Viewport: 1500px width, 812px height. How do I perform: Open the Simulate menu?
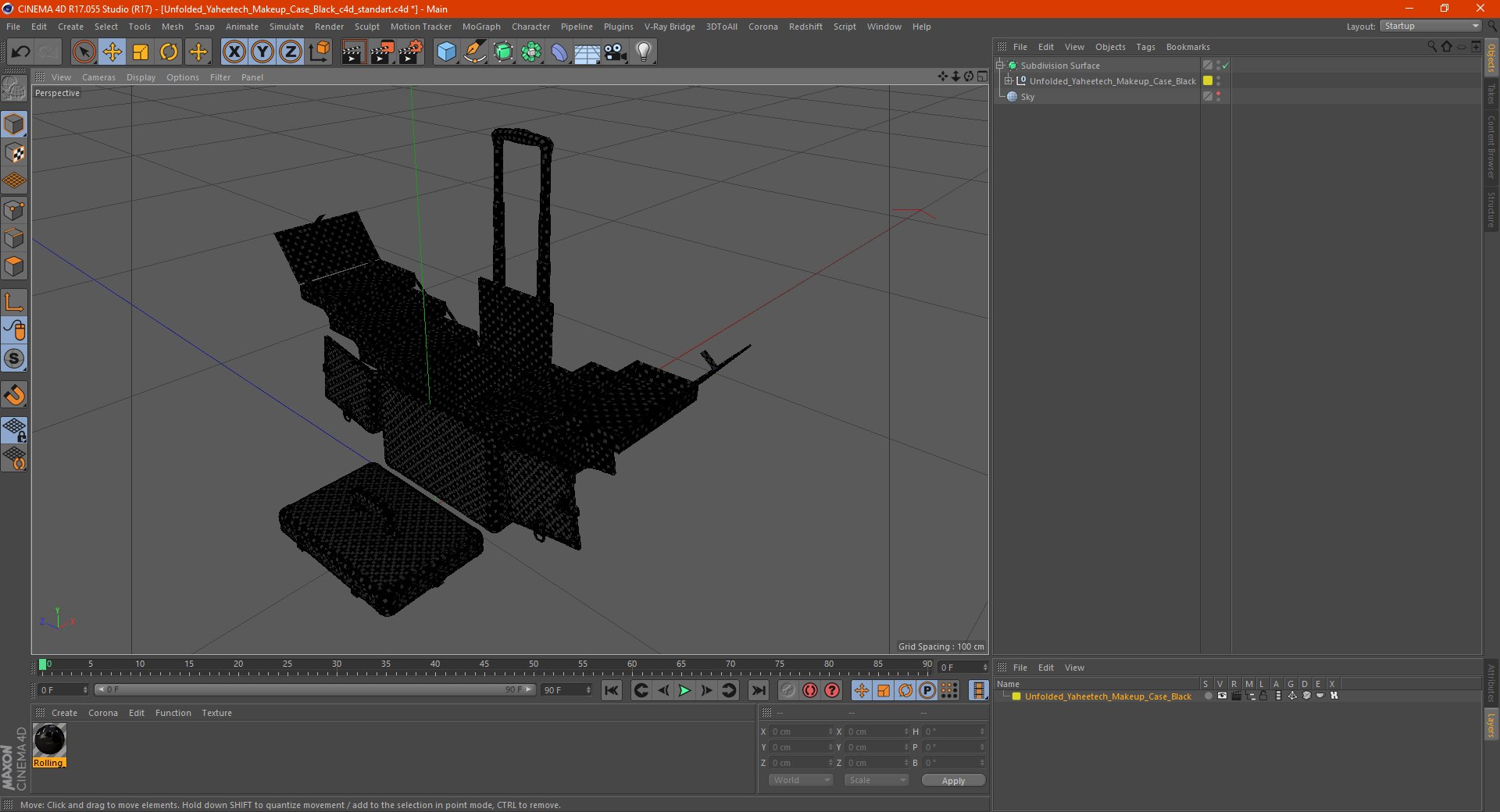pyautogui.click(x=287, y=27)
